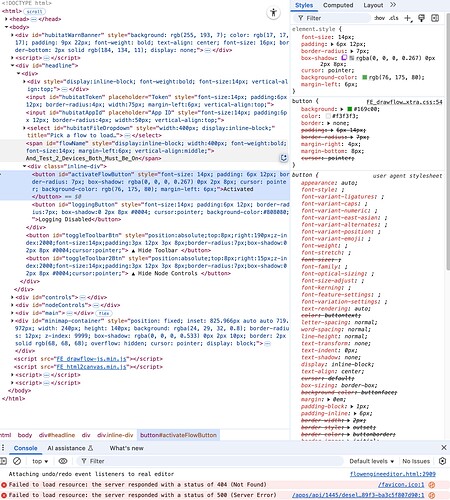The height and width of the screenshot is (500, 450).
Task: Switch to the Styles tab
Action: pyautogui.click(x=304, y=5)
